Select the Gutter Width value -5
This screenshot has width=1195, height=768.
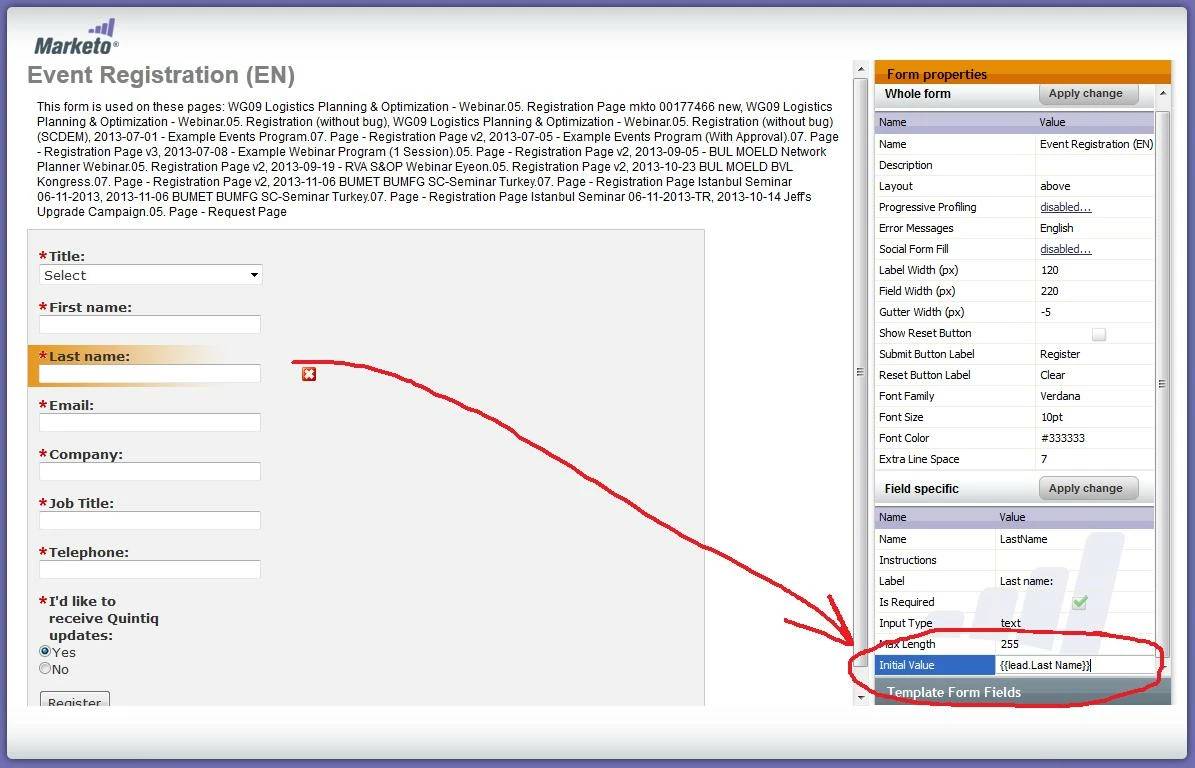pyautogui.click(x=1046, y=312)
